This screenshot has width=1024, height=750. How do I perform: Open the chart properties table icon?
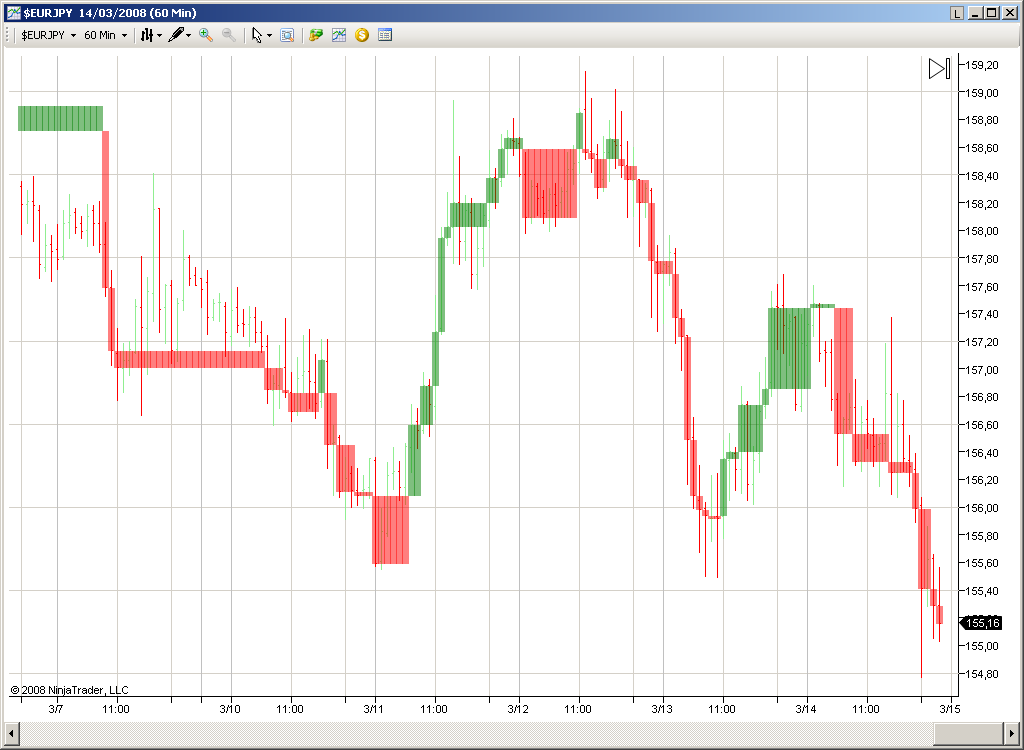pyautogui.click(x=385, y=35)
